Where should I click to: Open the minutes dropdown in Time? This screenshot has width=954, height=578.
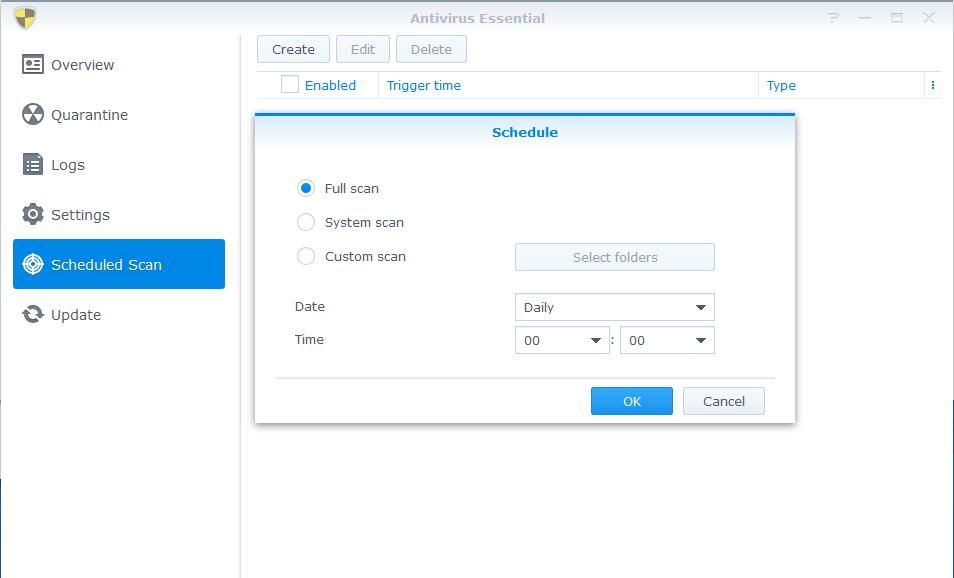[x=667, y=340]
